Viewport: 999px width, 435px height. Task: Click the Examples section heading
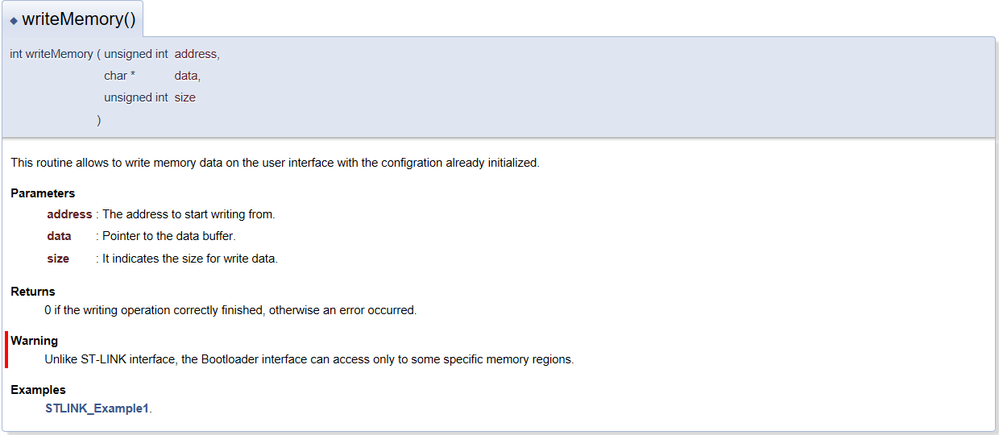click(38, 389)
